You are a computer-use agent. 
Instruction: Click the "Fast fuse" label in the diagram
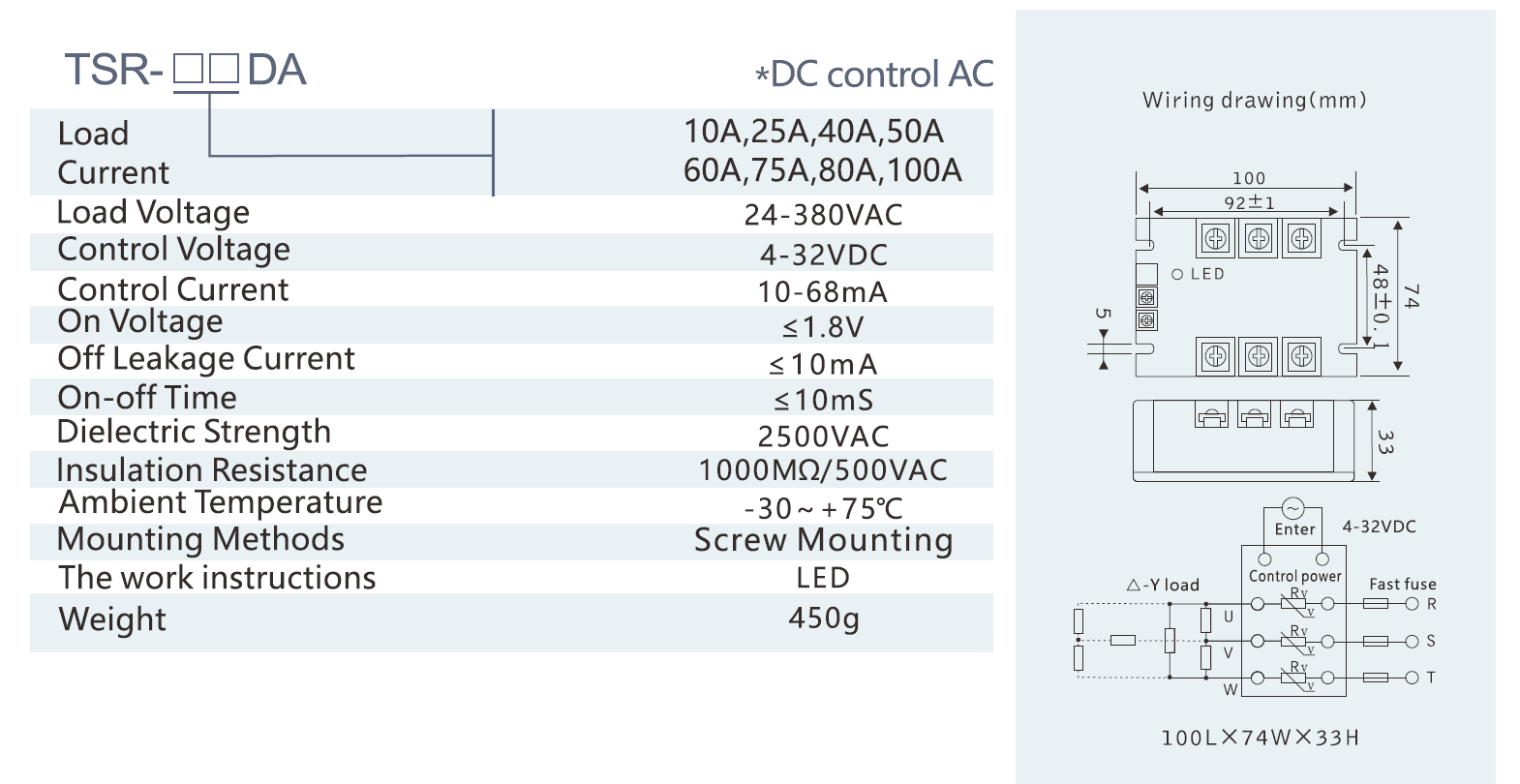1402,584
